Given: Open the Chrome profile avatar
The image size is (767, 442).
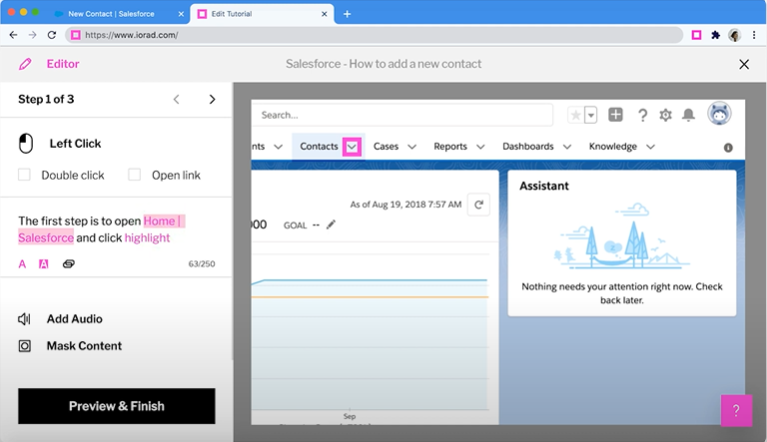Looking at the screenshot, I should (x=734, y=35).
